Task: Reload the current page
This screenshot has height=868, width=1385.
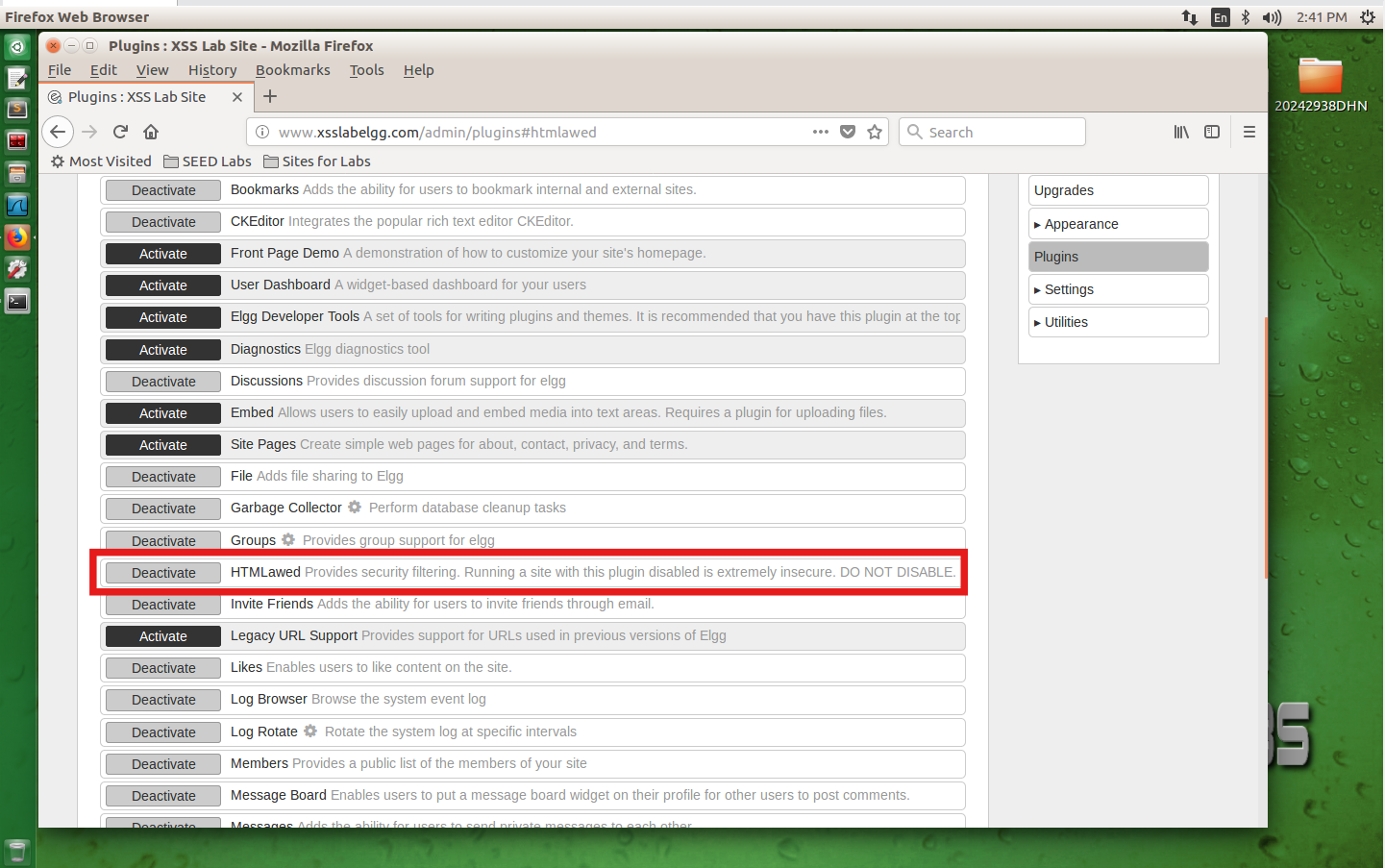Action: [x=120, y=132]
